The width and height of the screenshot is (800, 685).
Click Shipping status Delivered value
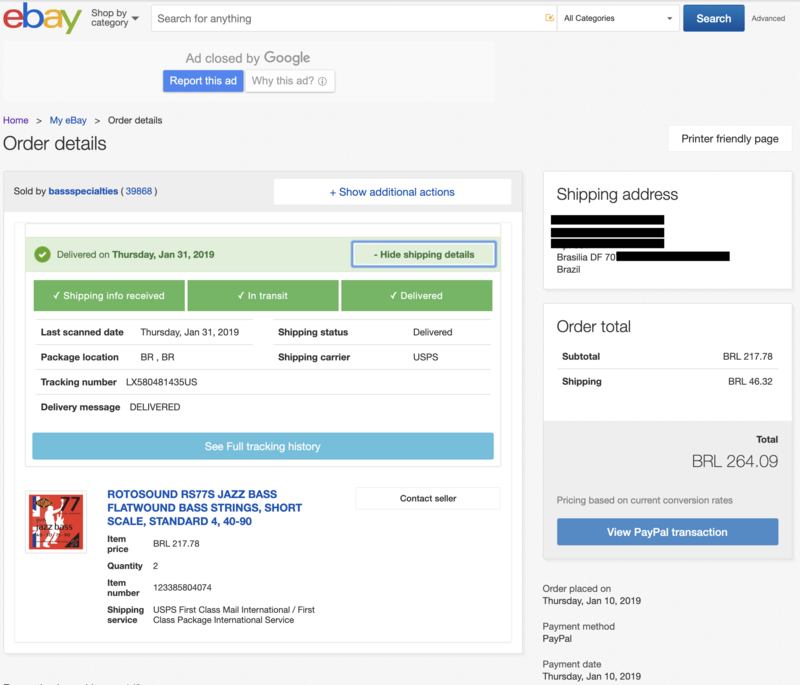tap(433, 332)
